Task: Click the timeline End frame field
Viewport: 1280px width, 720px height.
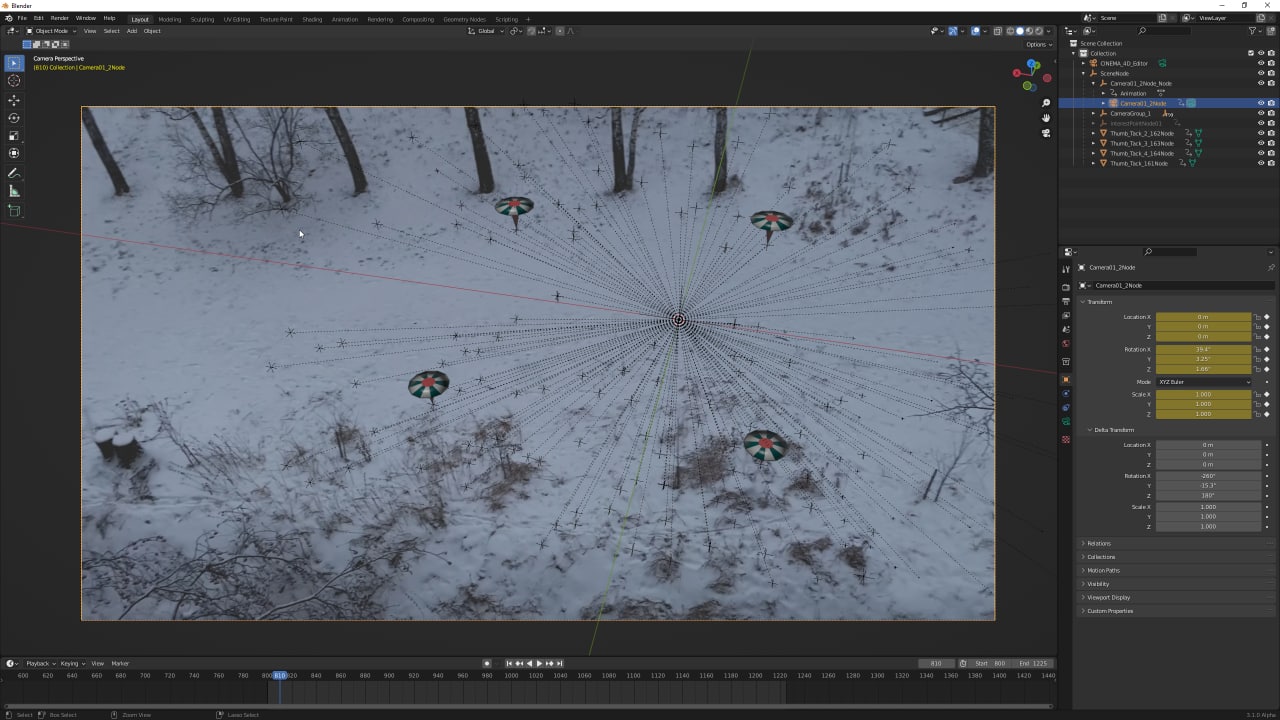Action: [1033, 663]
